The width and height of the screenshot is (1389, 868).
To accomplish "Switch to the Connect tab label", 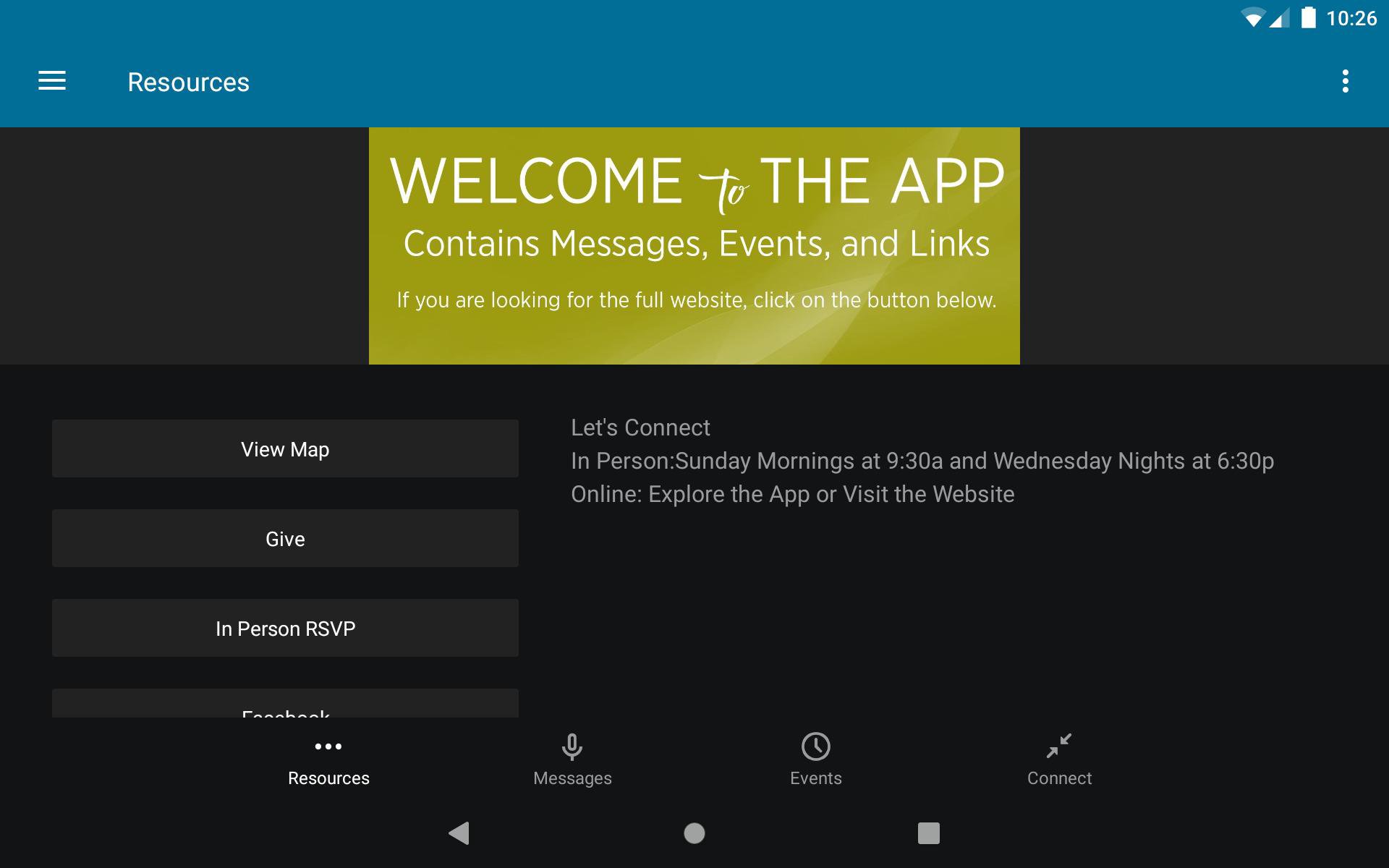I will [x=1058, y=778].
